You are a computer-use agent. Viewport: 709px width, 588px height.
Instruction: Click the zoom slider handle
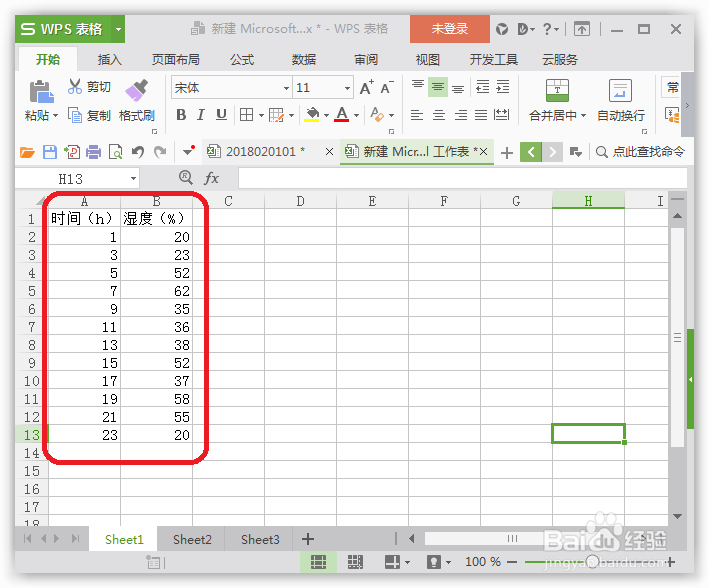click(x=592, y=562)
